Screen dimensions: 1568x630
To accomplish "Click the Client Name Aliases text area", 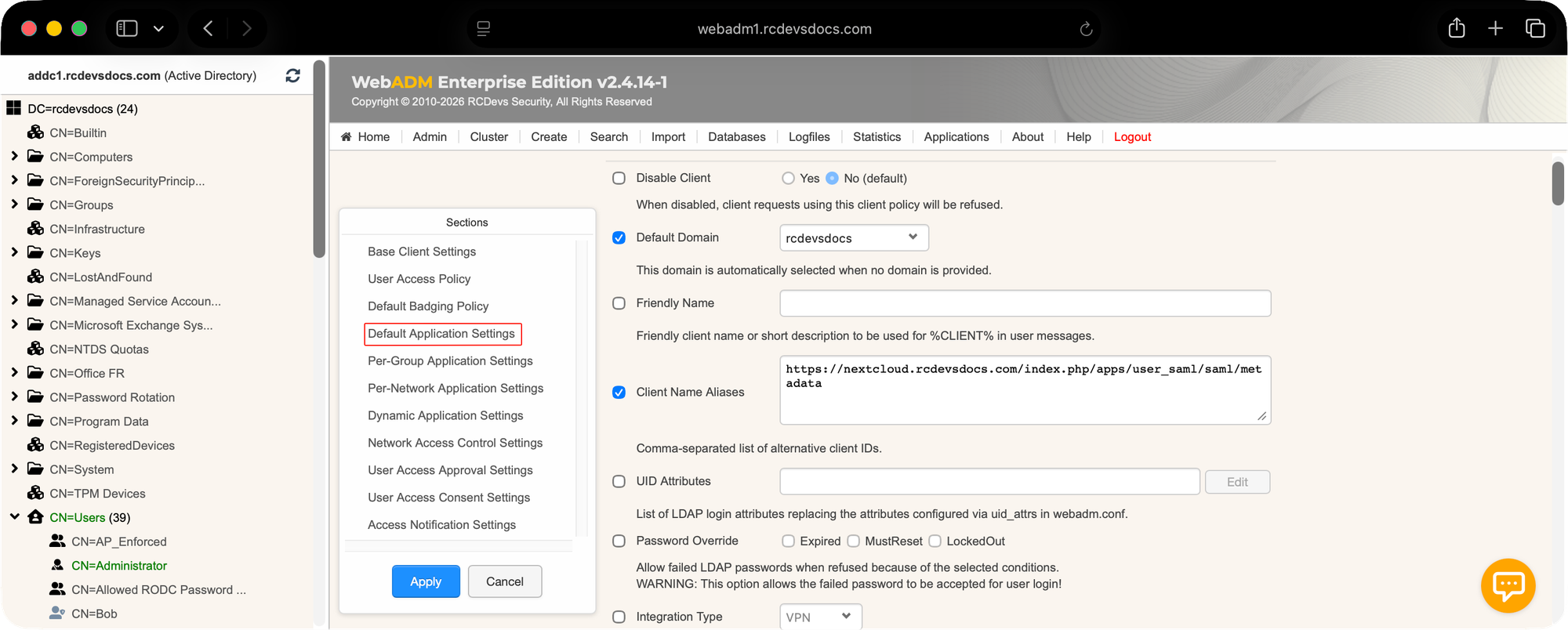I will click(x=1025, y=390).
